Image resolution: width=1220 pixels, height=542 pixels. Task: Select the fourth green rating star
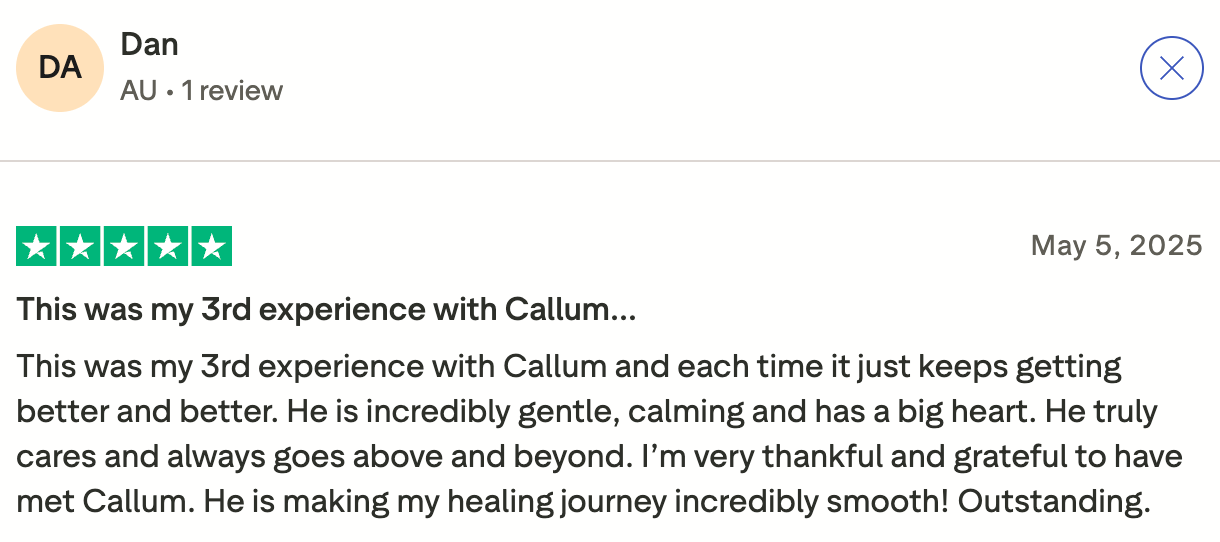tap(168, 247)
